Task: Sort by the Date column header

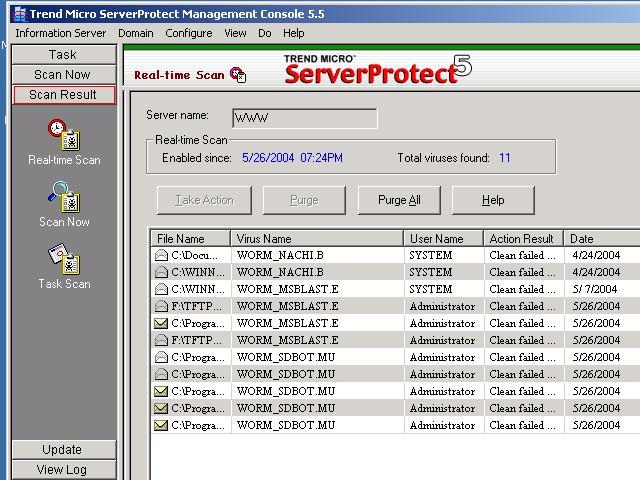Action: pyautogui.click(x=602, y=239)
